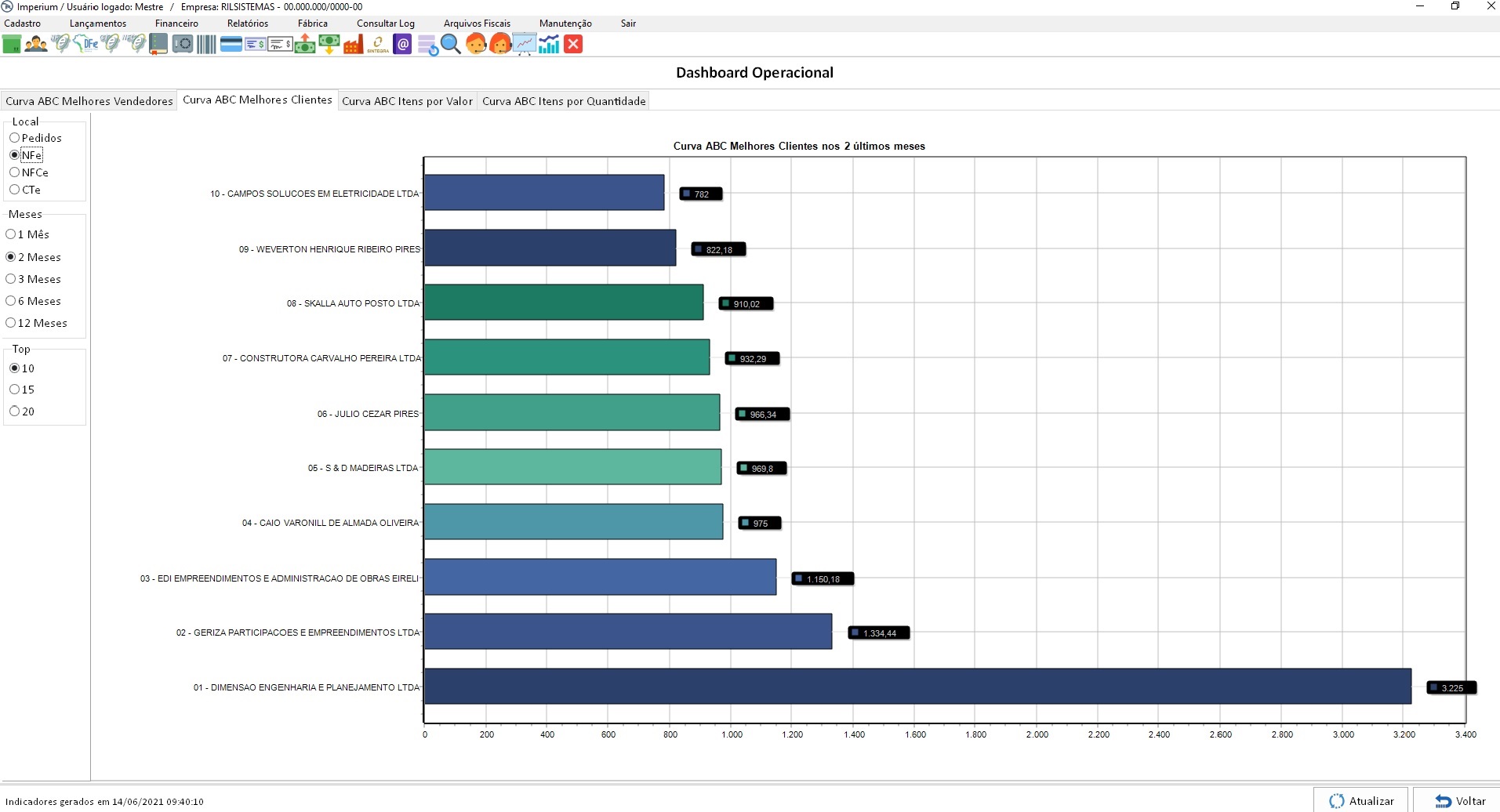Click the Sintegra toolbar icon

[378, 44]
